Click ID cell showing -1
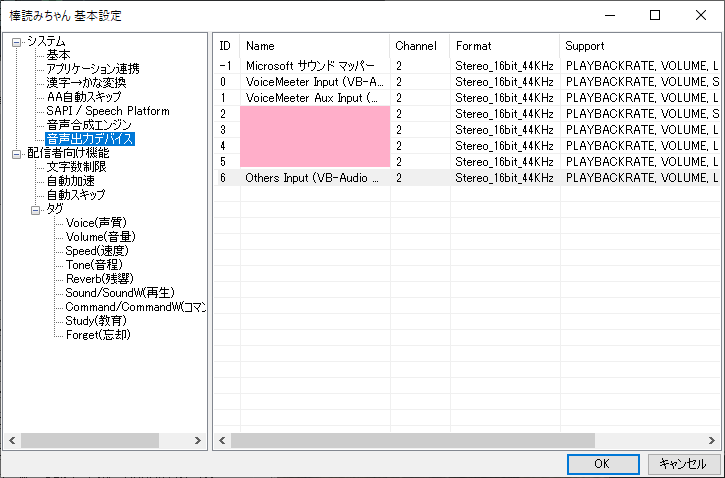725x478 pixels. pyautogui.click(x=226, y=66)
